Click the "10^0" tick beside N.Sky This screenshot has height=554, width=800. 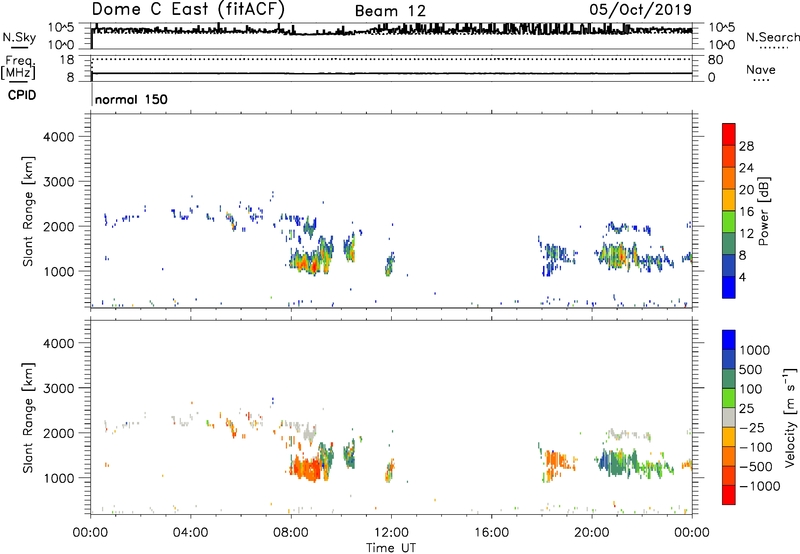[x=61, y=45]
